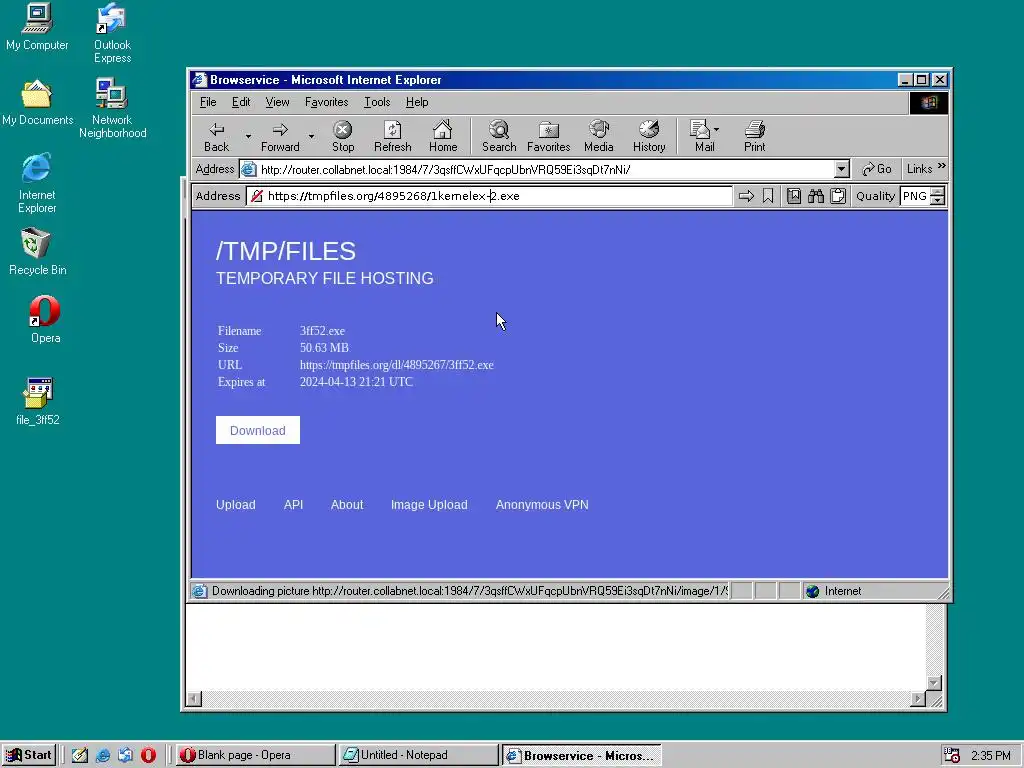Image resolution: width=1024 pixels, height=768 pixels.
Task: Decrease Quality with down stepper arrow
Action: [938, 200]
